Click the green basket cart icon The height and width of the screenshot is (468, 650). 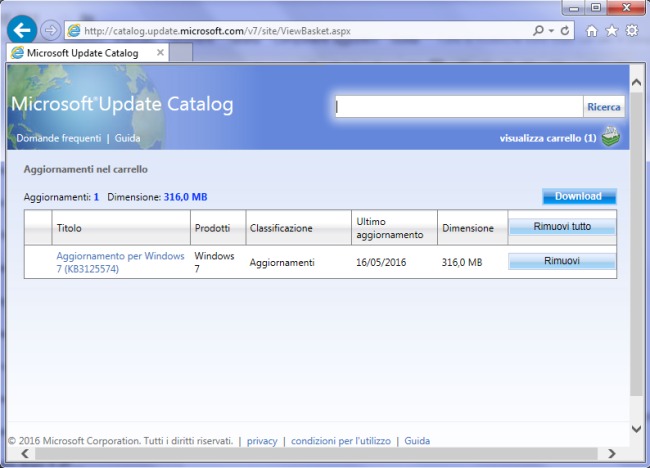(x=611, y=136)
